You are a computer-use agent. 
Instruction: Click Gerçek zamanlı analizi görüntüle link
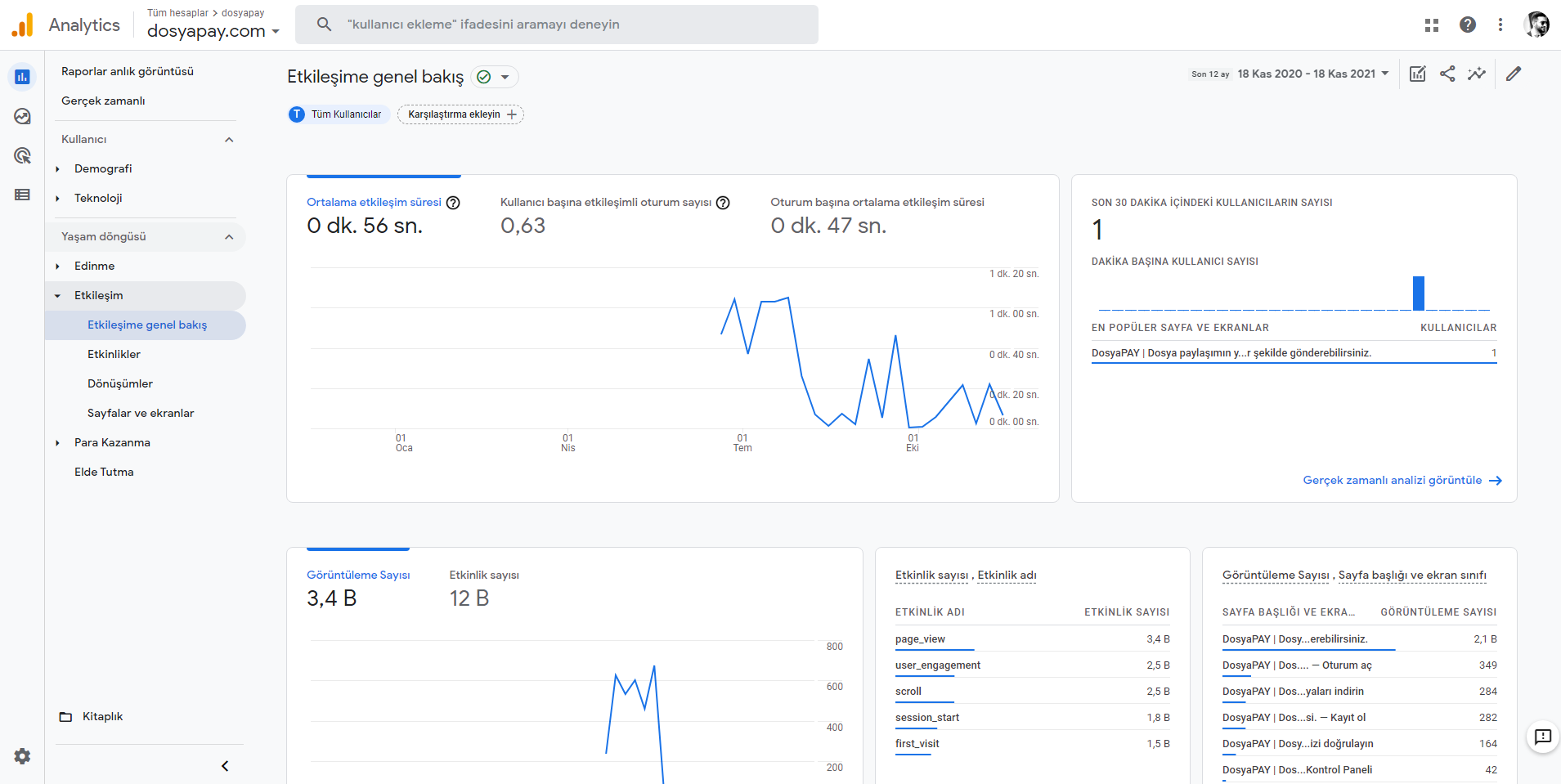click(1402, 481)
